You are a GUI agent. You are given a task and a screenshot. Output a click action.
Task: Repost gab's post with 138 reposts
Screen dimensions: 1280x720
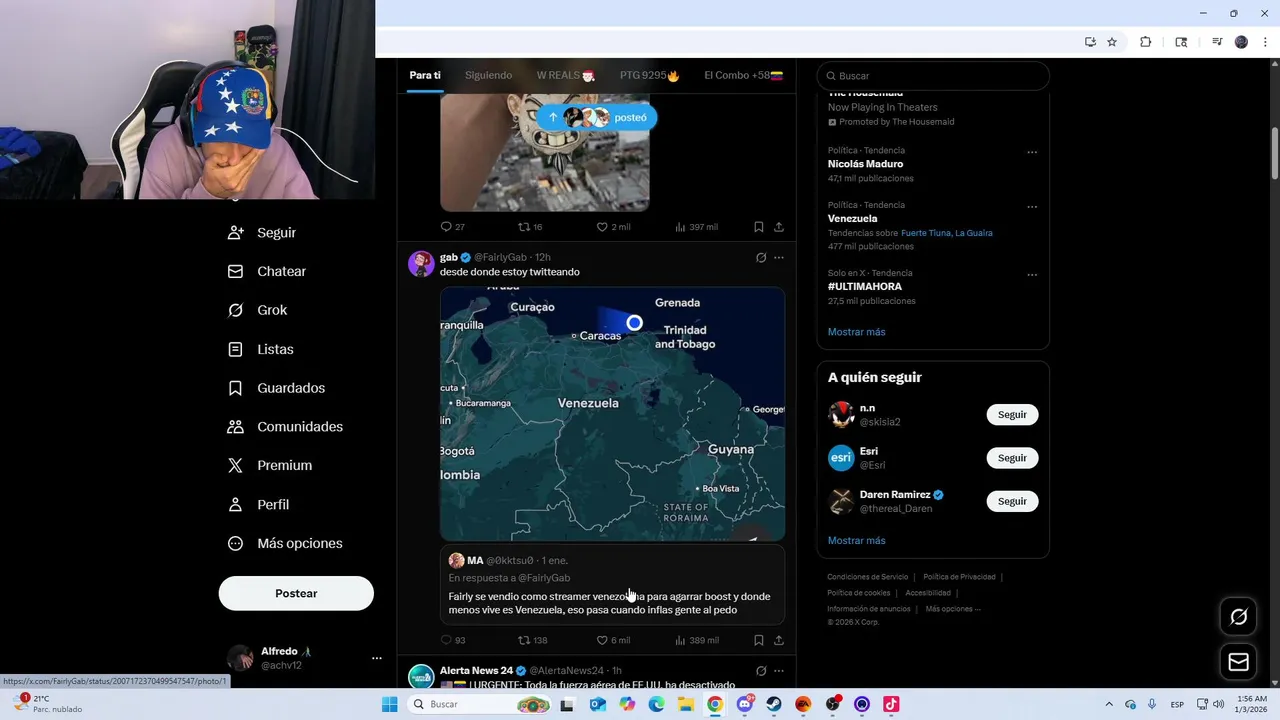[532, 640]
